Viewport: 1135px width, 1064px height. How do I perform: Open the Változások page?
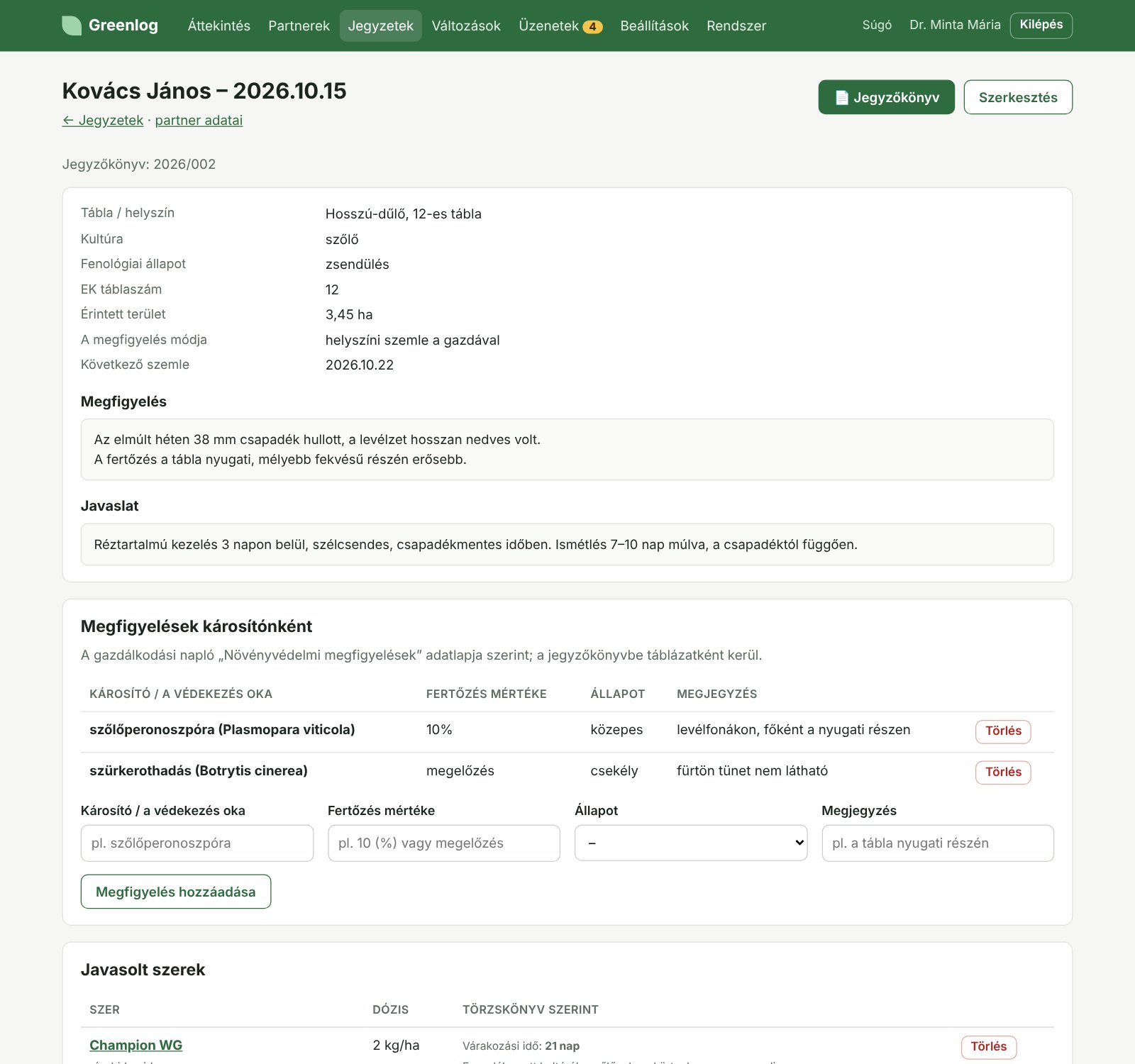click(x=466, y=26)
